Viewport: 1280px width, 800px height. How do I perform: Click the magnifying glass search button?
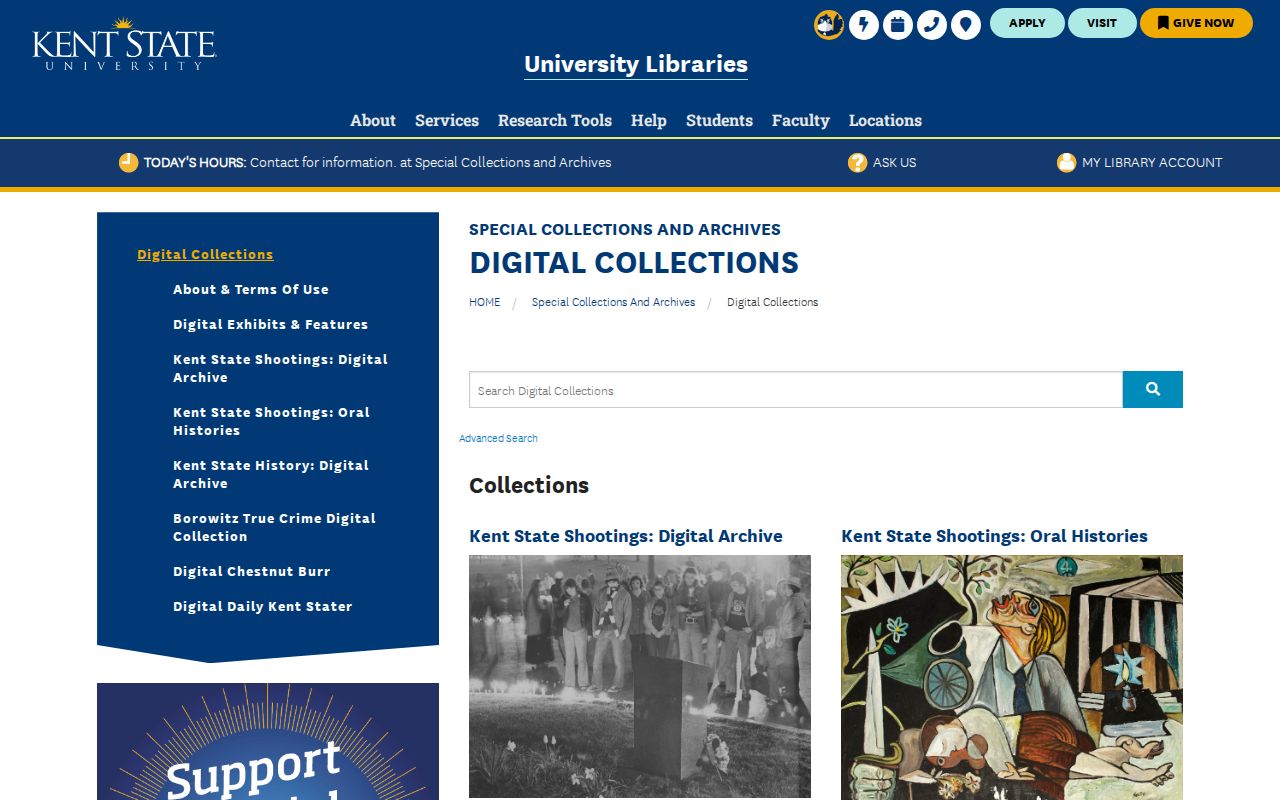point(1153,389)
